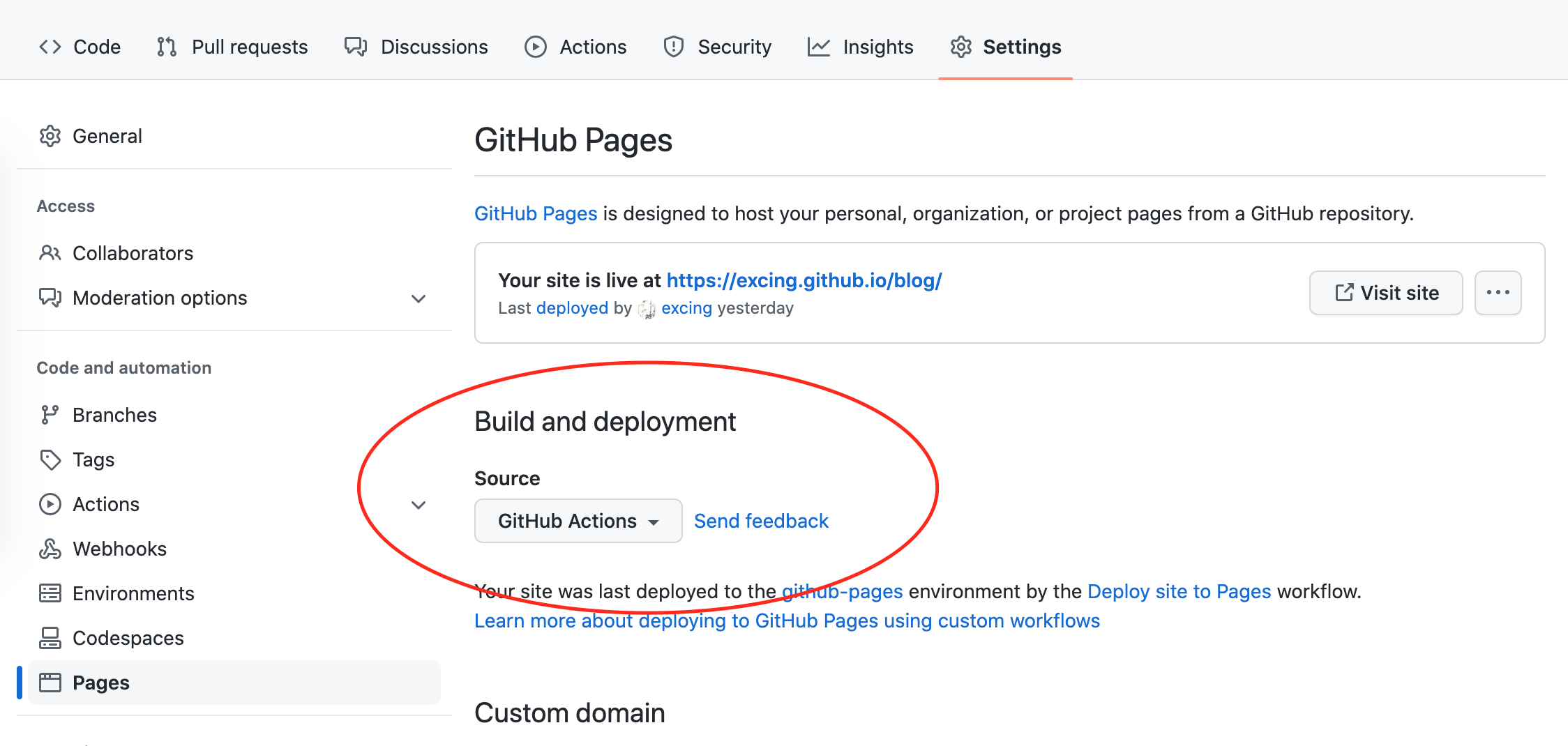Open the GitHub Actions source dropdown
The height and width of the screenshot is (746, 1568).
[578, 521]
